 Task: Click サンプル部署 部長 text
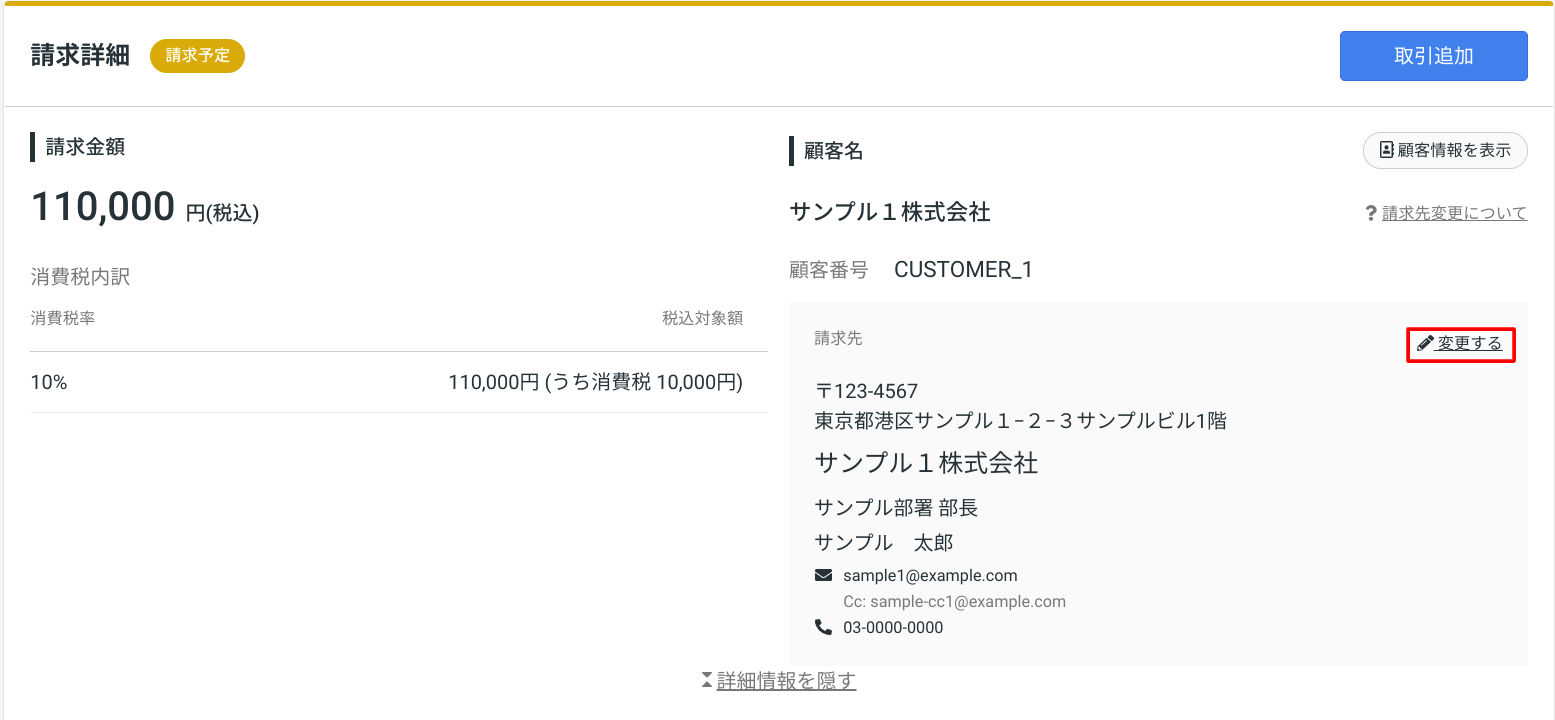click(896, 508)
